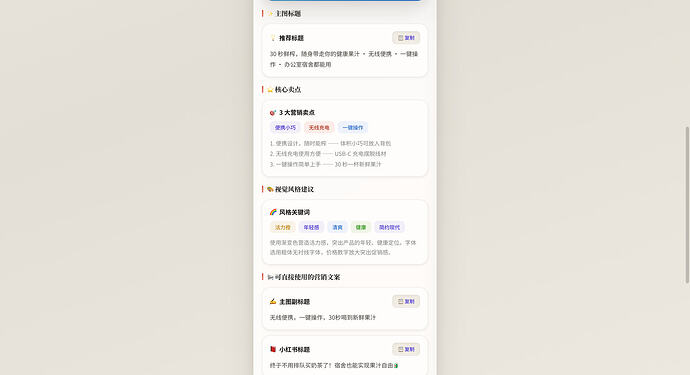The width and height of the screenshot is (690, 375).
Task: Click the star icon in 核心卖点 heading
Action: point(270,90)
